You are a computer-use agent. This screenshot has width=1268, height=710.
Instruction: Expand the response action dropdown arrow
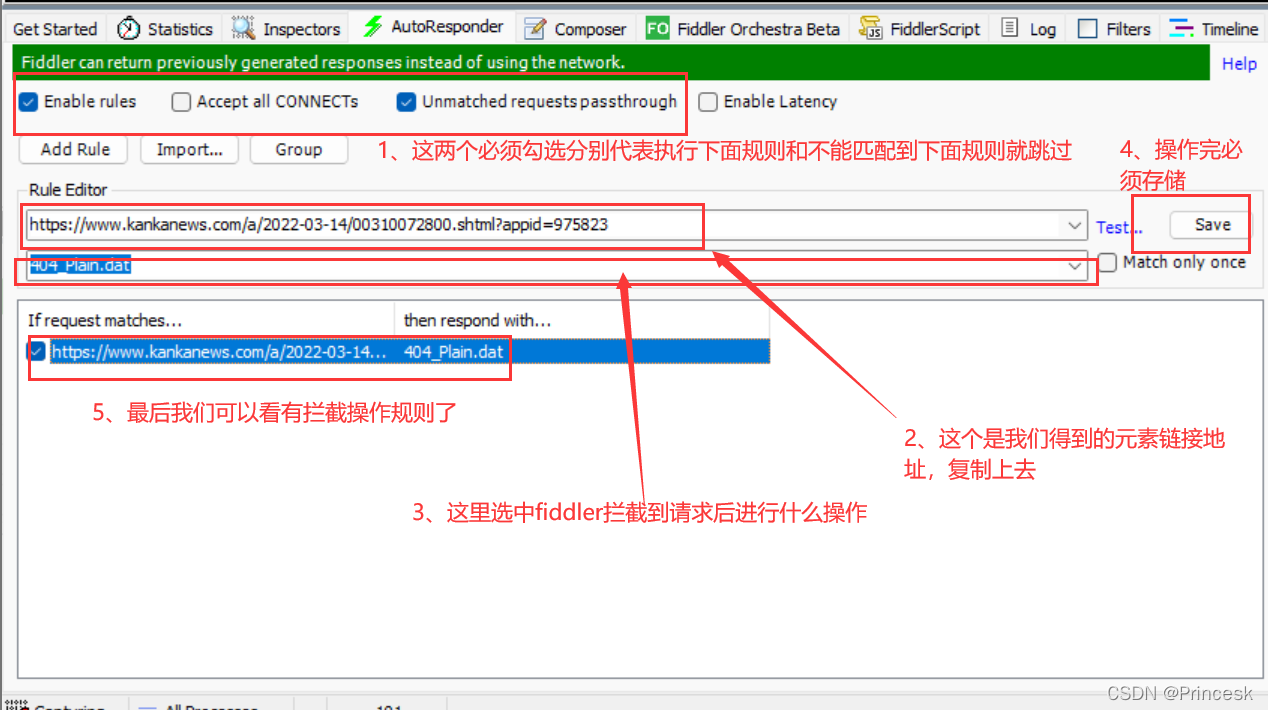1075,265
